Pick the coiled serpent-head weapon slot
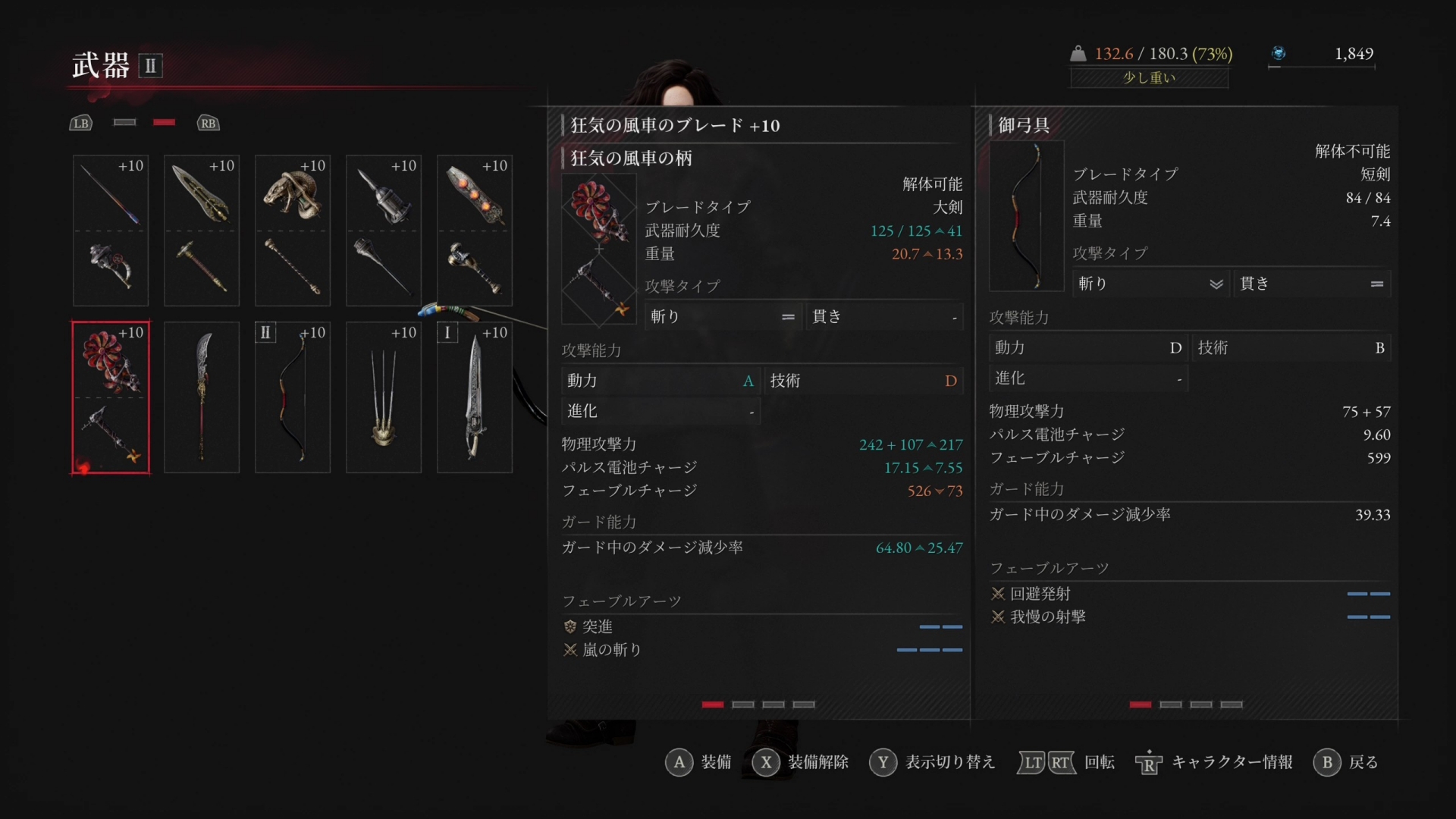 click(x=293, y=231)
